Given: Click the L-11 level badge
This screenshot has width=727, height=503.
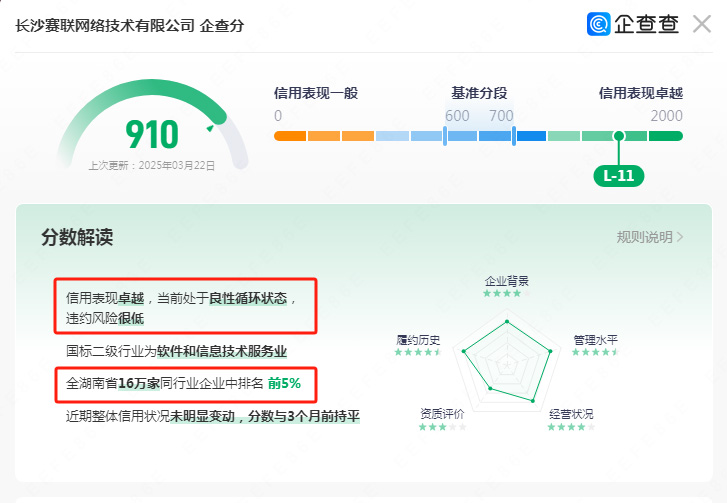Looking at the screenshot, I should [x=618, y=175].
